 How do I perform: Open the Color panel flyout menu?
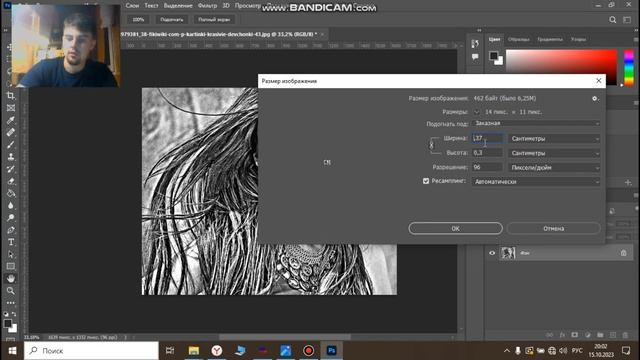click(x=636, y=40)
